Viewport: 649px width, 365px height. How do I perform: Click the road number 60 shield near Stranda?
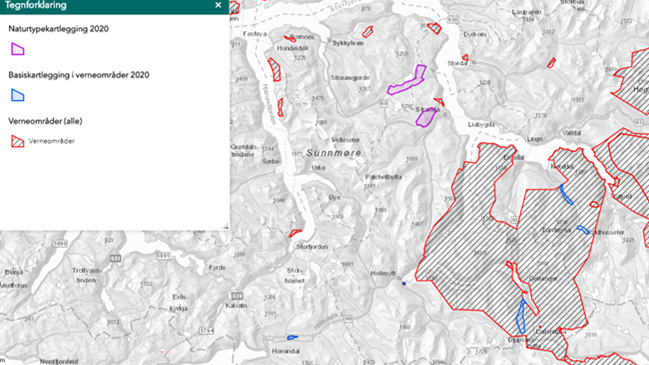coord(384,103)
